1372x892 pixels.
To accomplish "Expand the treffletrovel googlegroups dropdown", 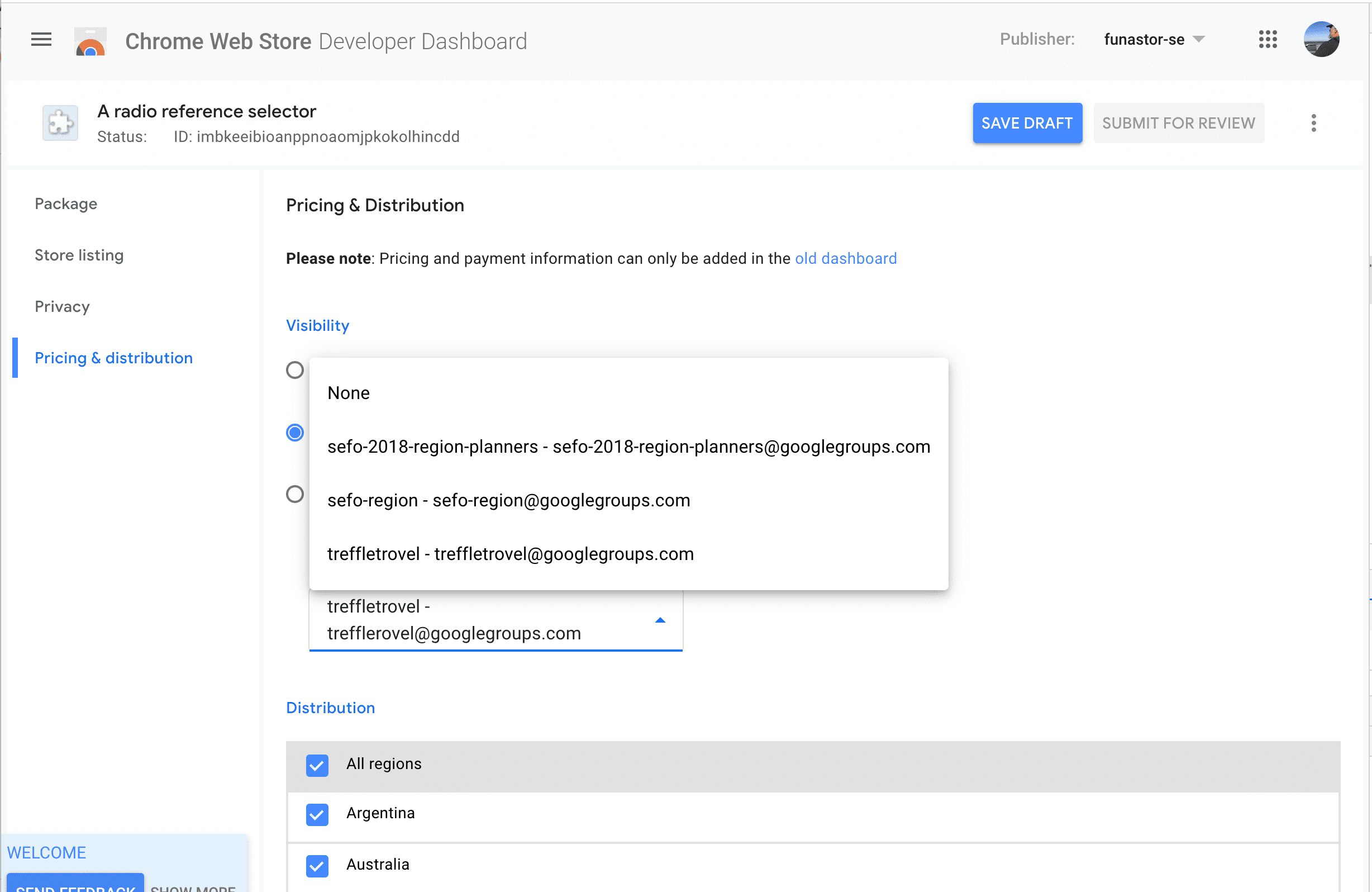I will (660, 619).
